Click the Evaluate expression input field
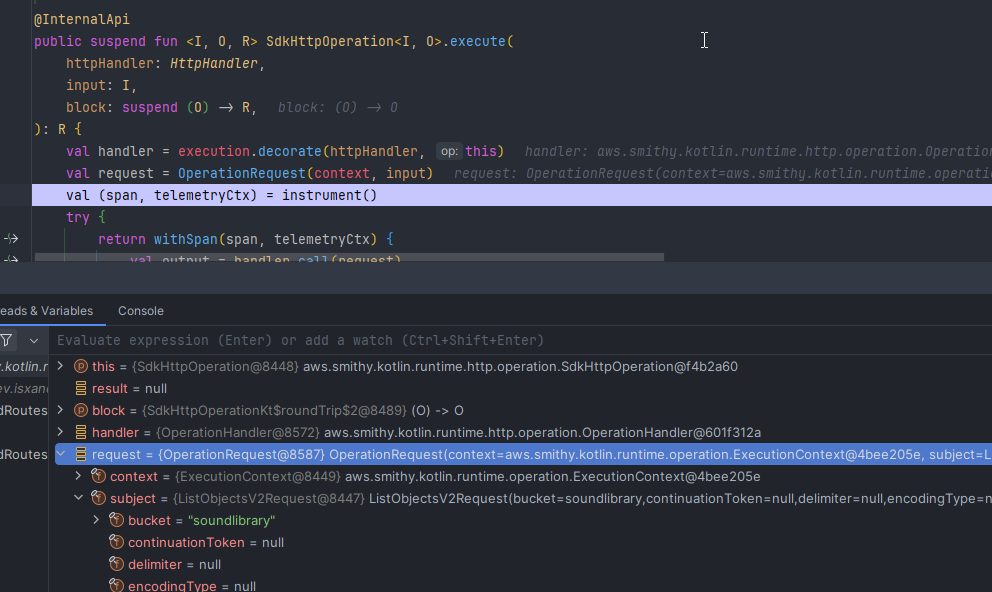 [x=300, y=340]
